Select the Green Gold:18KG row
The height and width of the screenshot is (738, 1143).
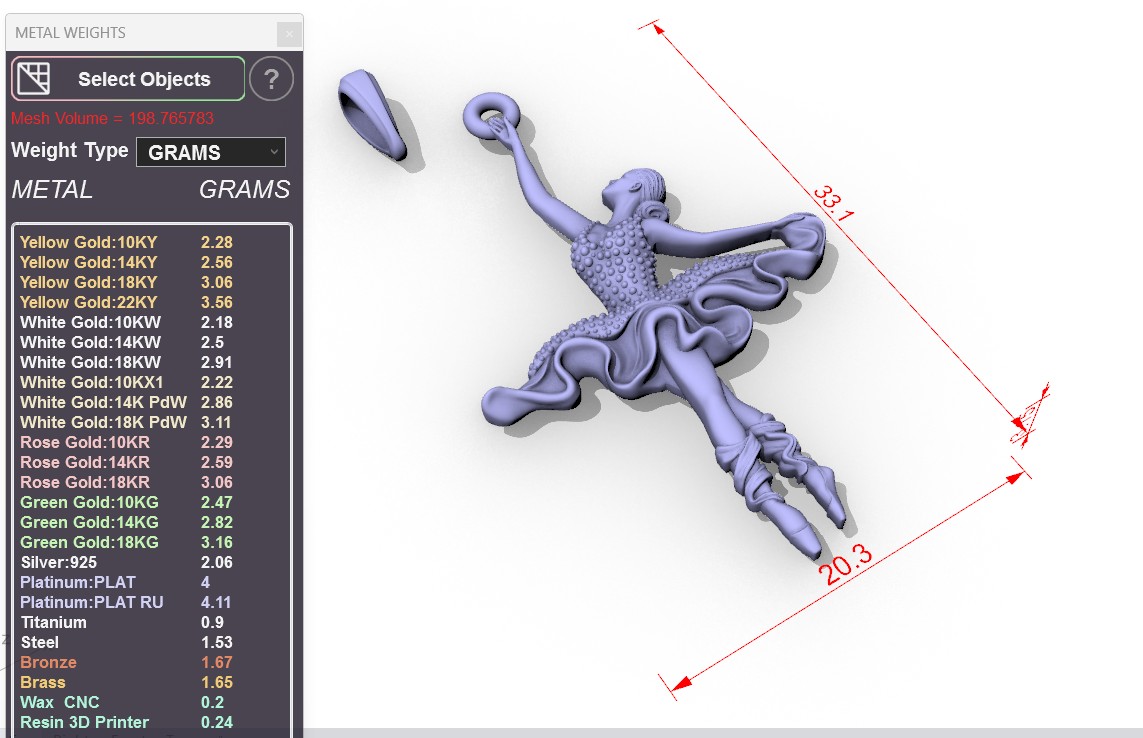tap(152, 543)
